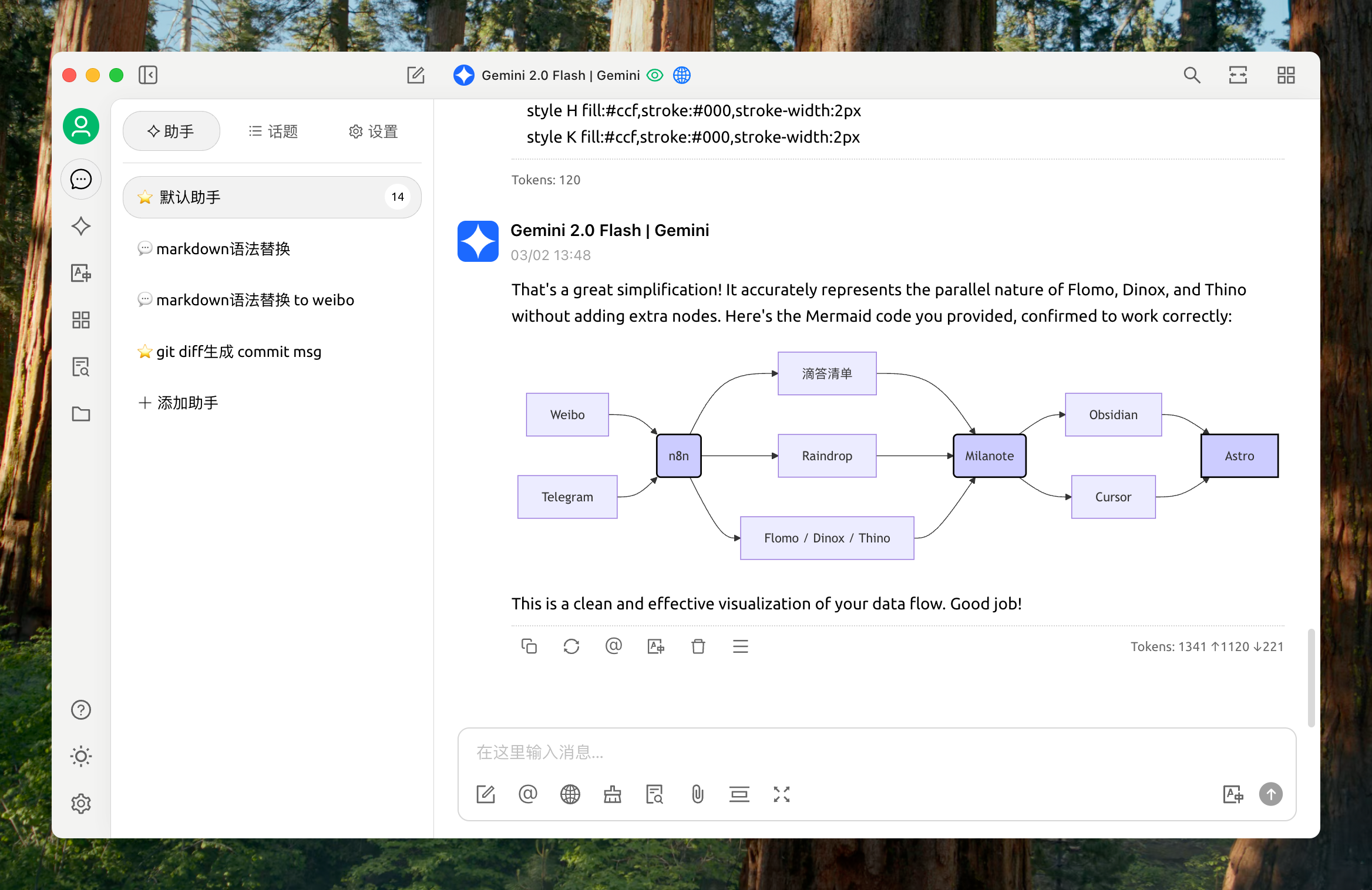Switch to the 设置 tab
Viewport: 1372px width, 890px height.
[374, 132]
